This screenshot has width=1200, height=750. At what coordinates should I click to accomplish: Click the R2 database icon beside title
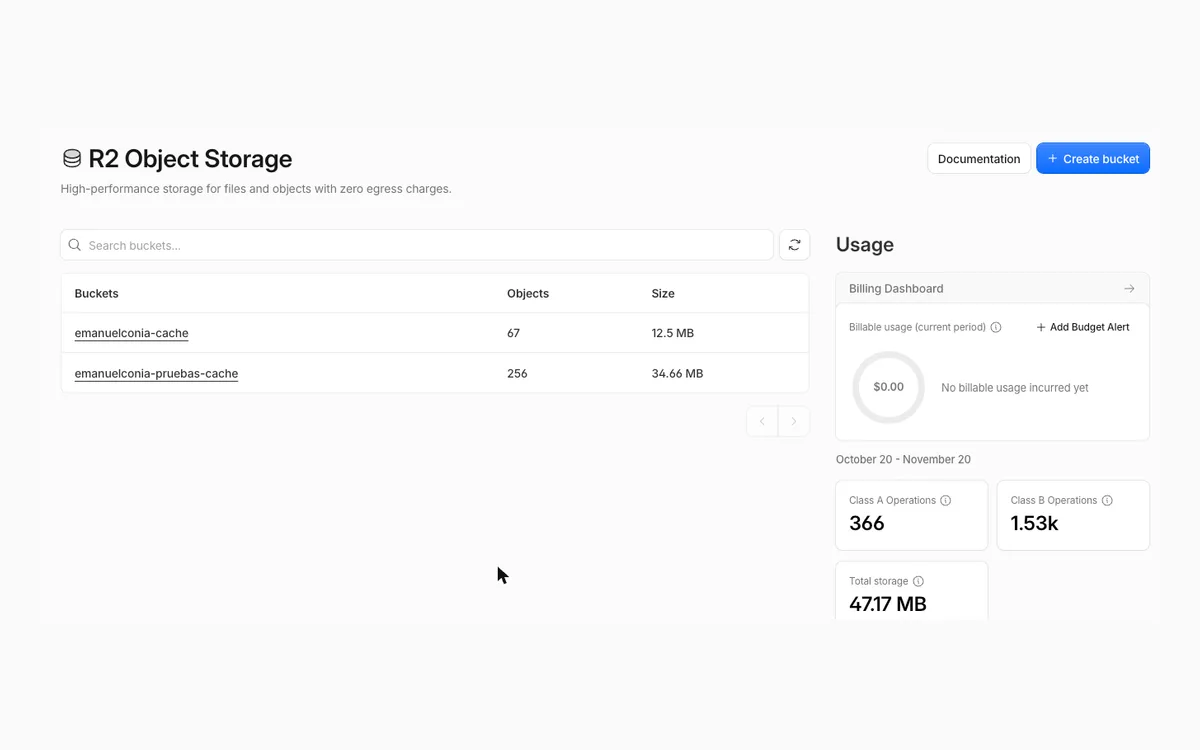coord(72,159)
